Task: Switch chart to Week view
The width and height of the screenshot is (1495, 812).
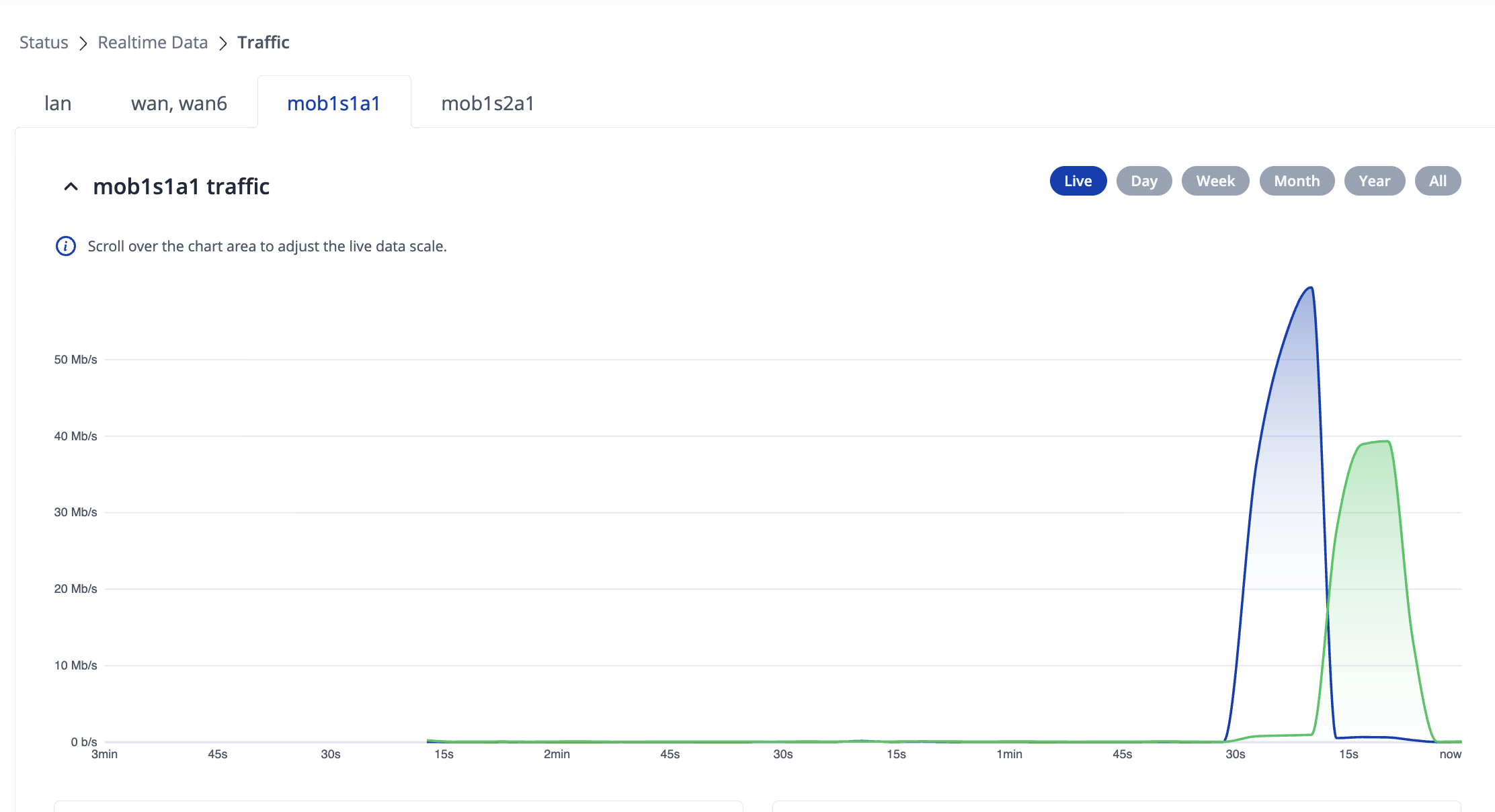Action: pyautogui.click(x=1215, y=181)
